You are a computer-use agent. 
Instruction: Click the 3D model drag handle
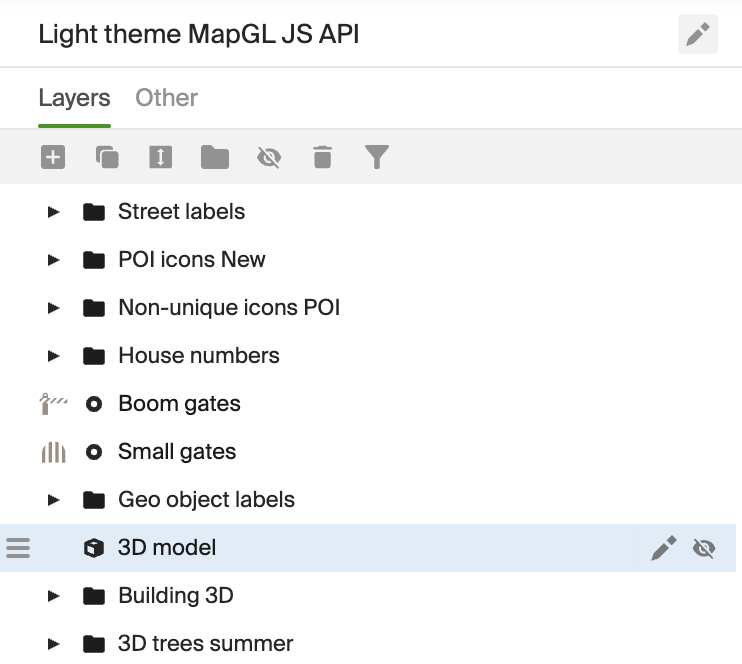[18, 548]
